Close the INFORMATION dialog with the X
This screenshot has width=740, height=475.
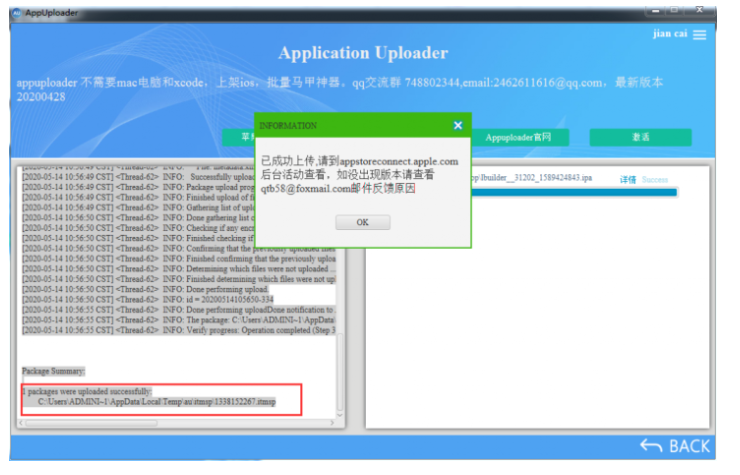pos(457,125)
